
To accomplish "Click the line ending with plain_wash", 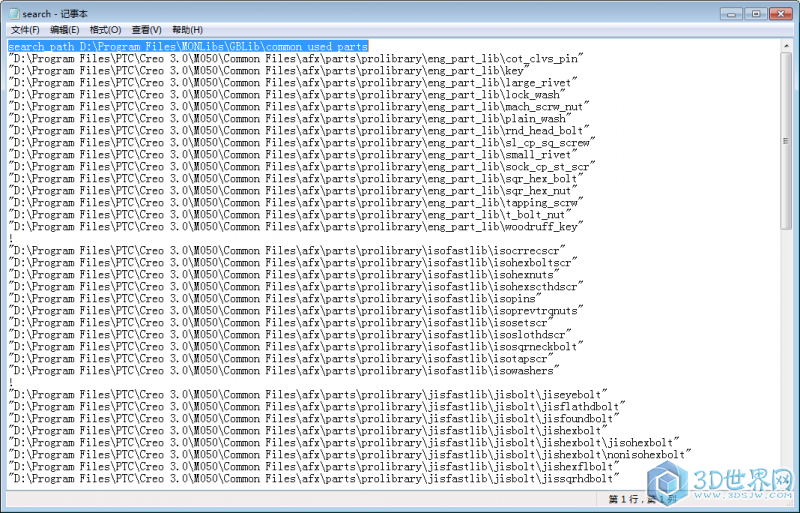I will point(290,118).
